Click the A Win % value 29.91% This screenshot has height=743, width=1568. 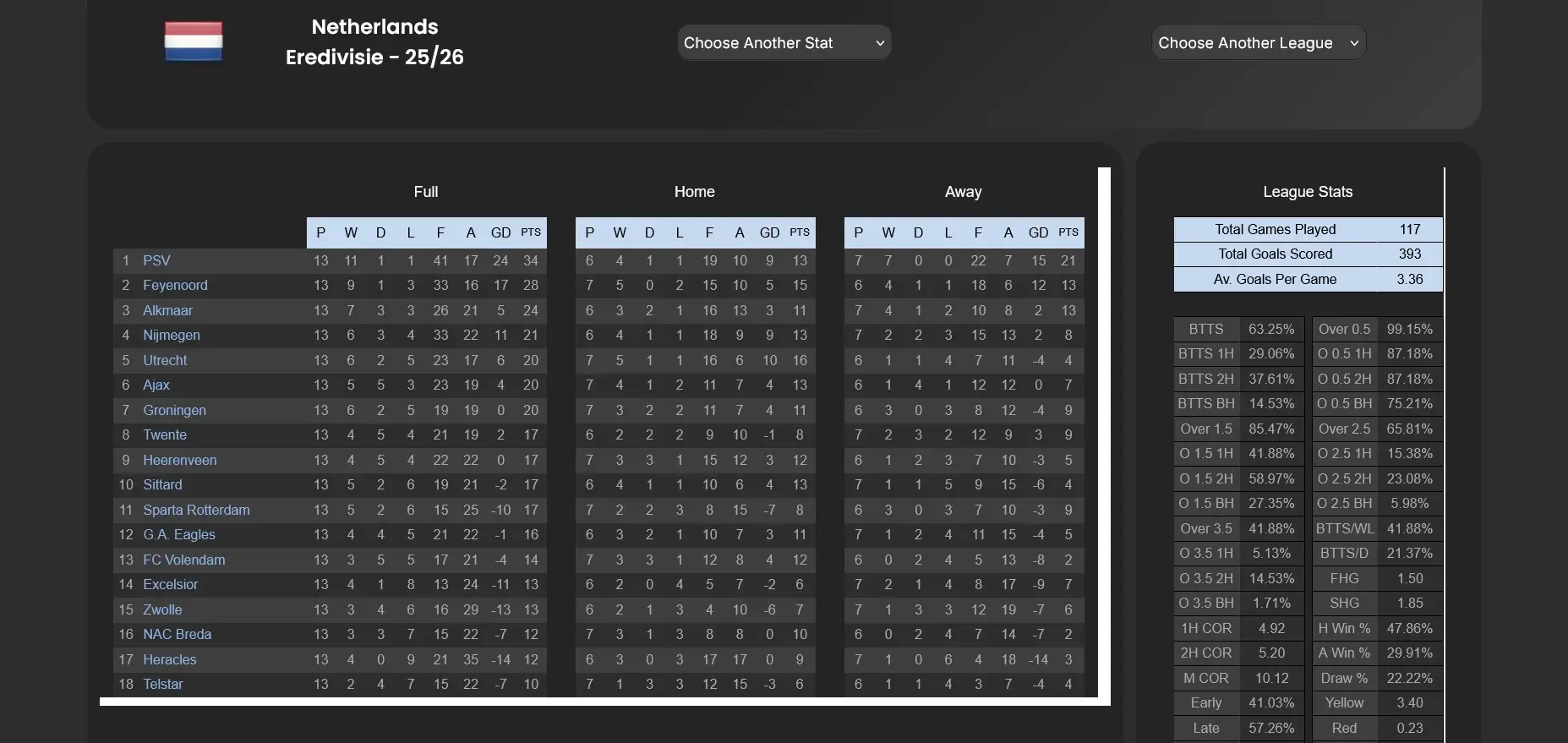pyautogui.click(x=1410, y=653)
